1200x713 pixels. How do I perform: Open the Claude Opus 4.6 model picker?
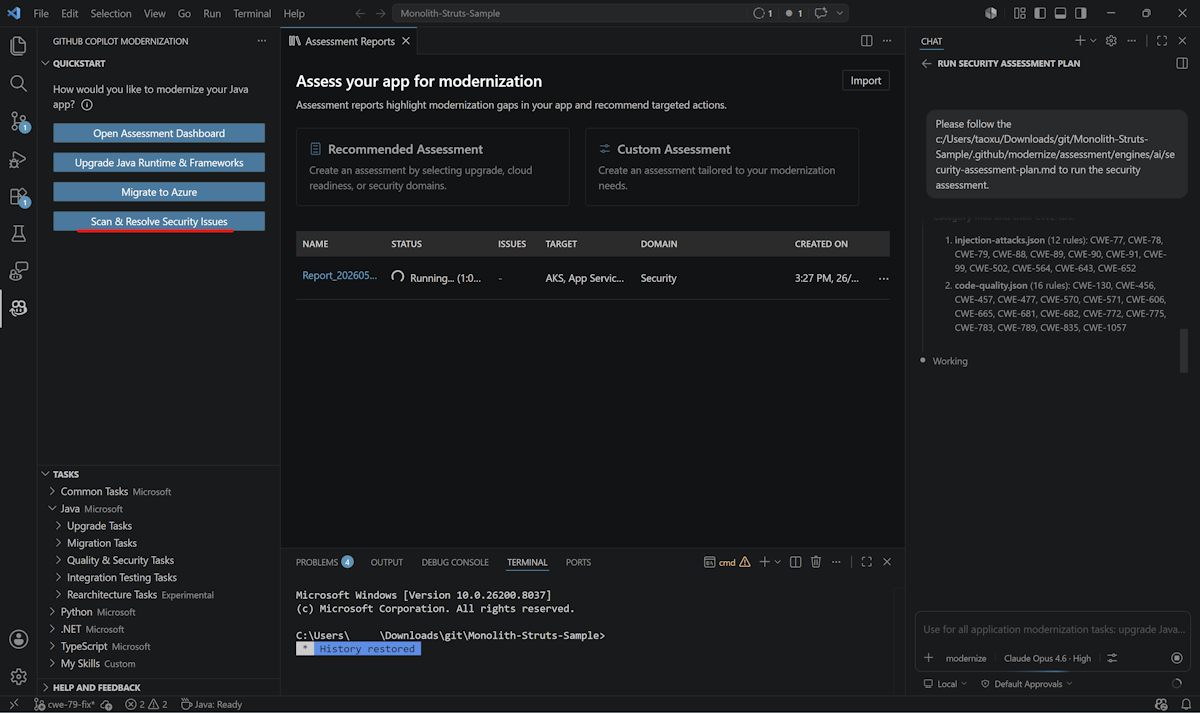(x=1047, y=658)
